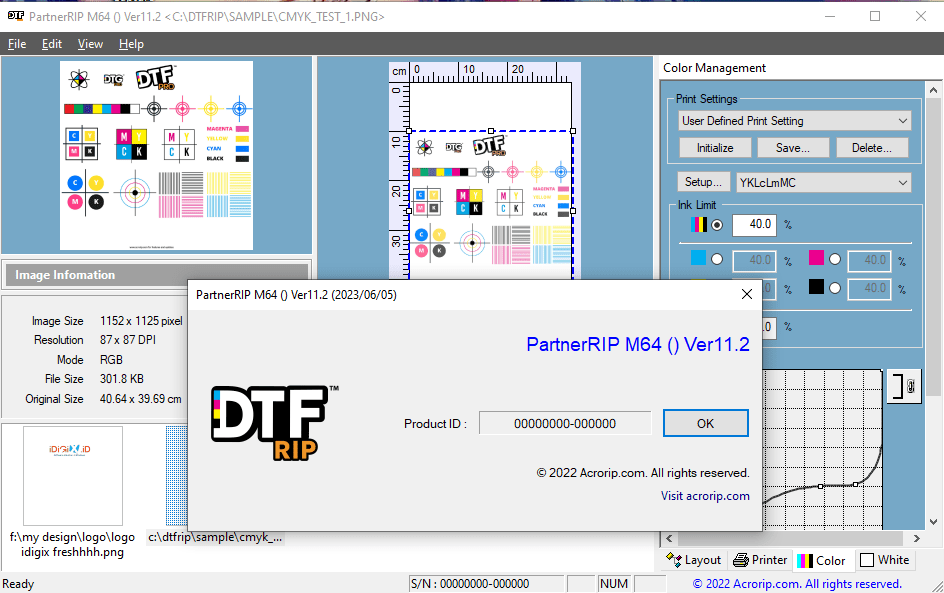
Task: Click the CMYK test image preview above Image Infomation
Action: pyautogui.click(x=157, y=155)
